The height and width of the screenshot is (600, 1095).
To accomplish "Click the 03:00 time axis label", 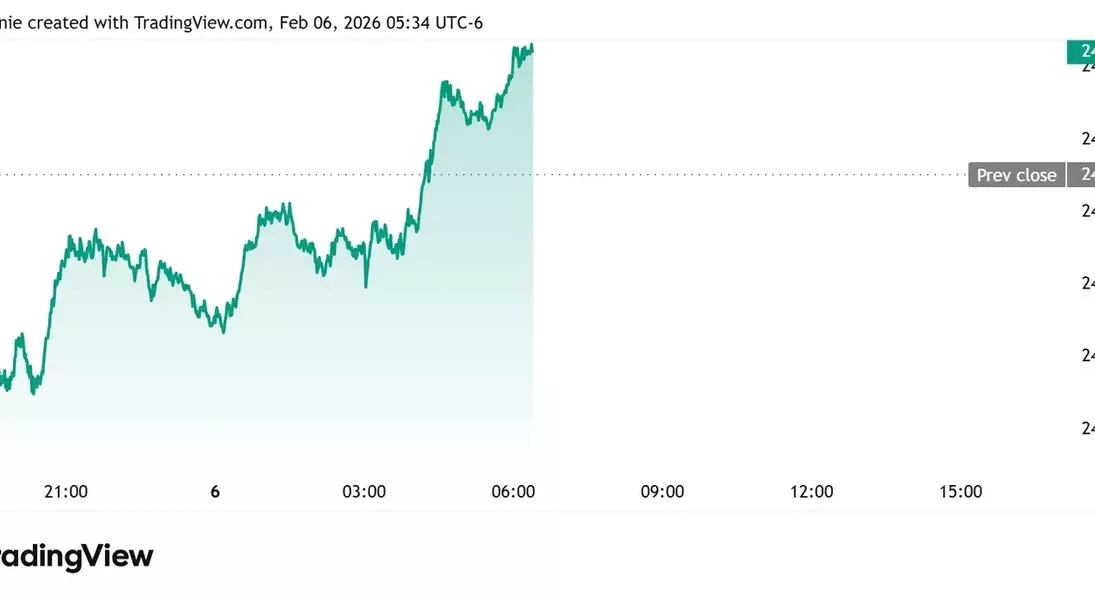I will pos(364,491).
